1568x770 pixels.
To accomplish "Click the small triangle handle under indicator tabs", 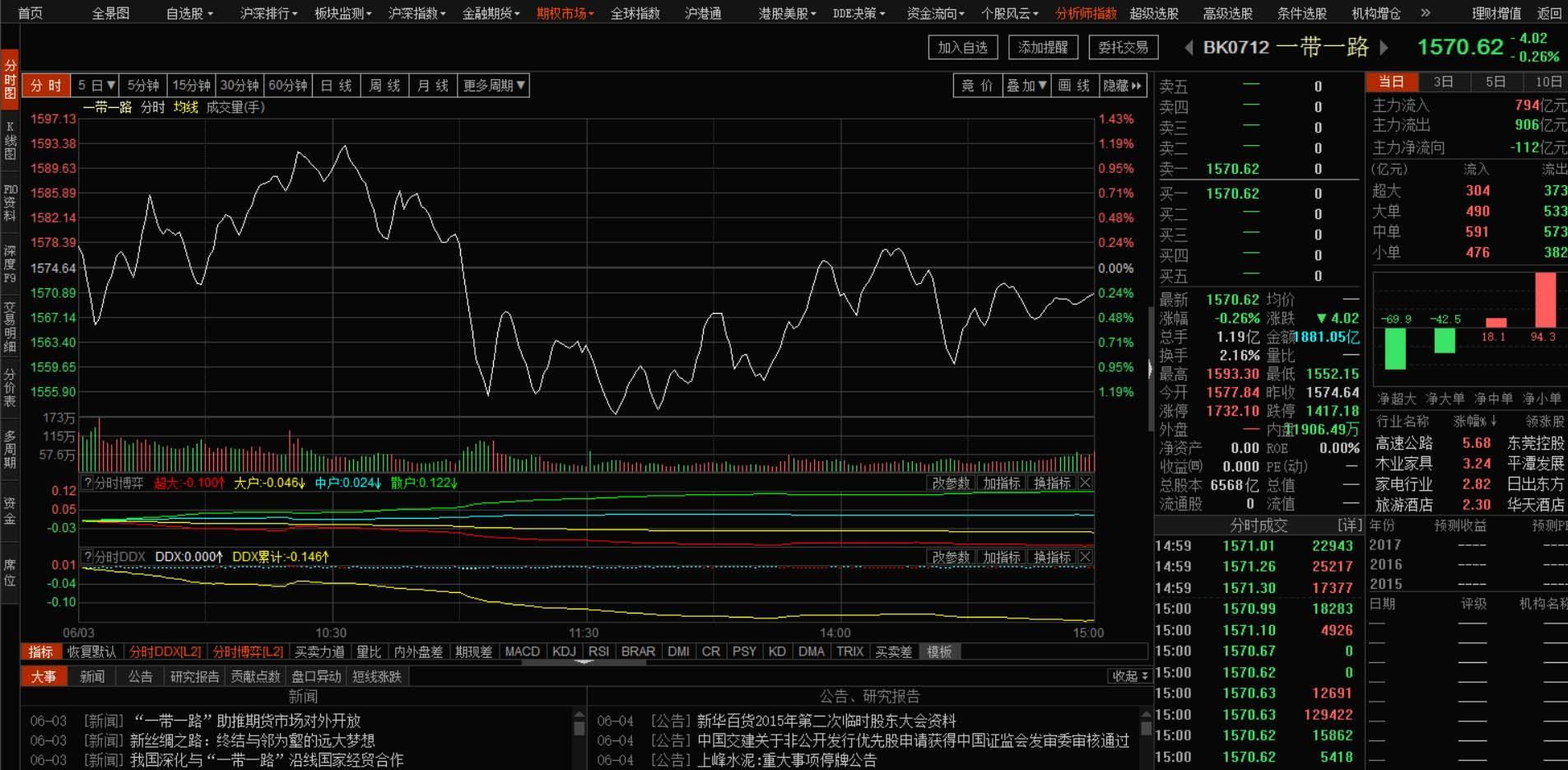I will pos(584,662).
